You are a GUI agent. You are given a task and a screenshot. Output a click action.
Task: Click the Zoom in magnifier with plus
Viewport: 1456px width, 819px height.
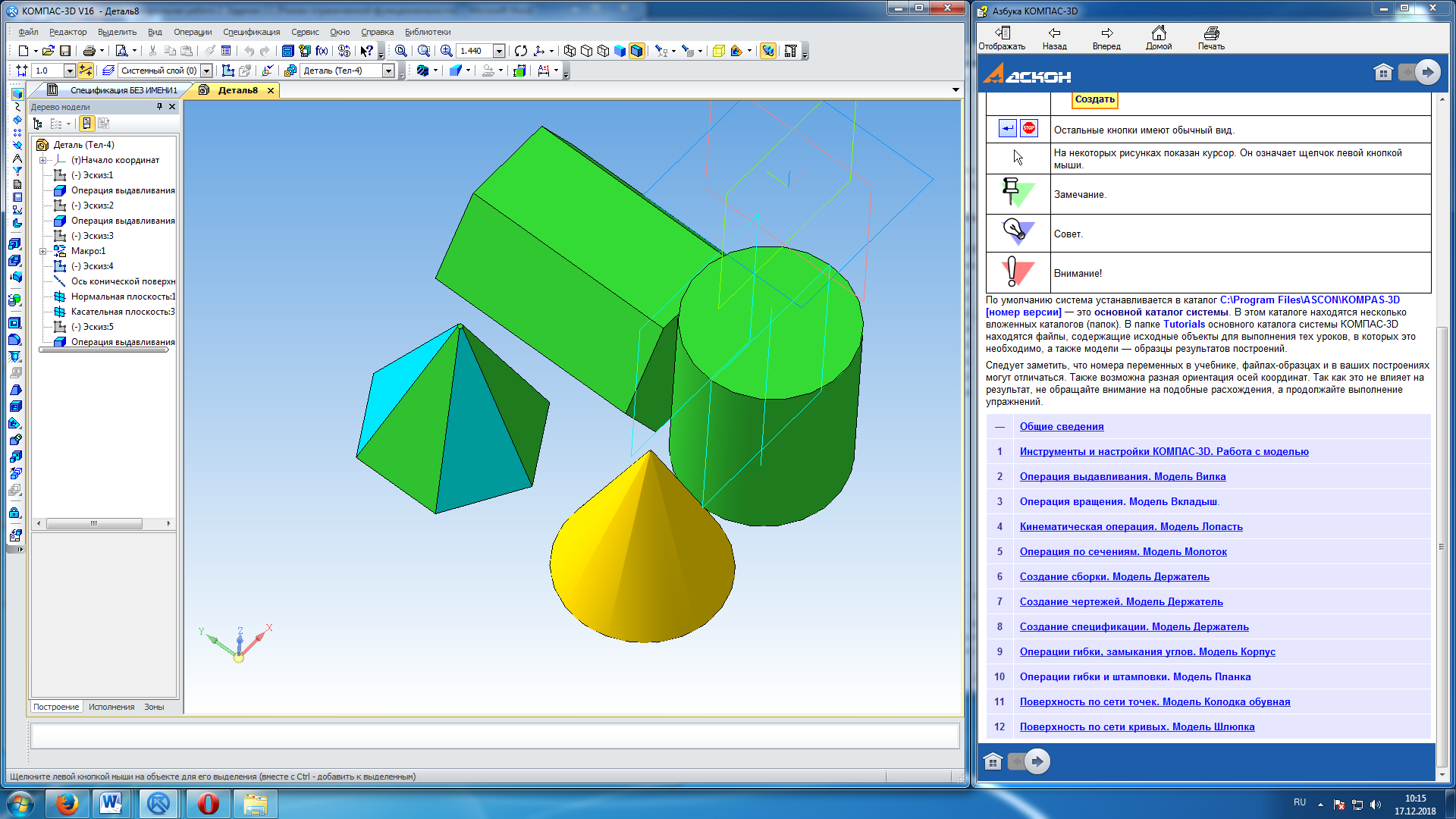(447, 51)
